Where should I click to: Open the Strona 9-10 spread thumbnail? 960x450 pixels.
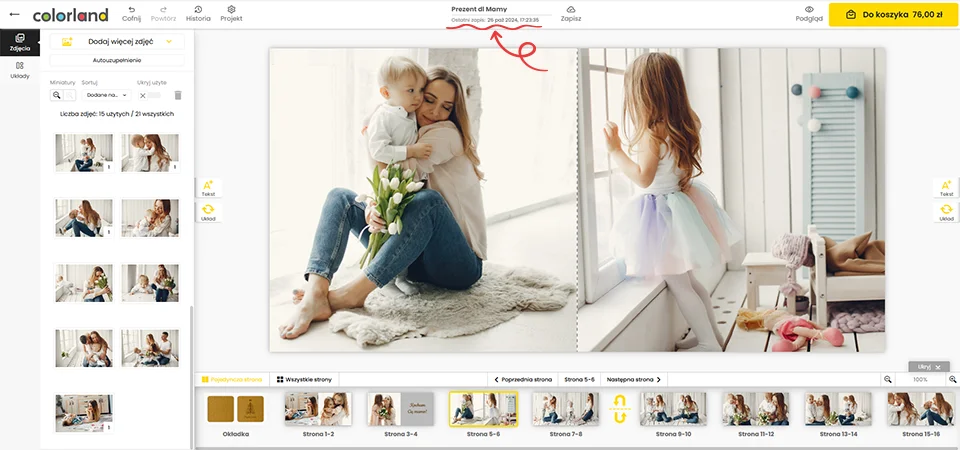tap(673, 409)
